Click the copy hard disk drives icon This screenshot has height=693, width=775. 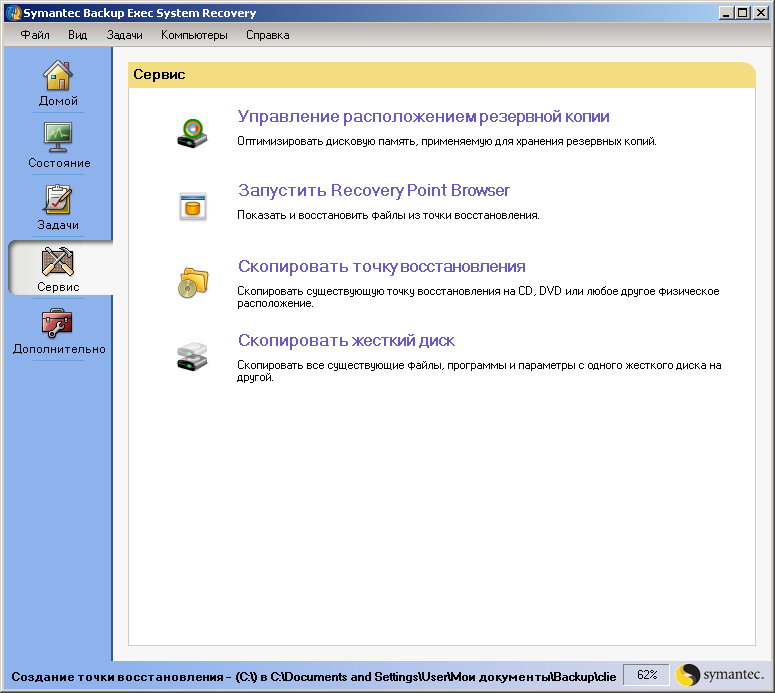click(192, 356)
